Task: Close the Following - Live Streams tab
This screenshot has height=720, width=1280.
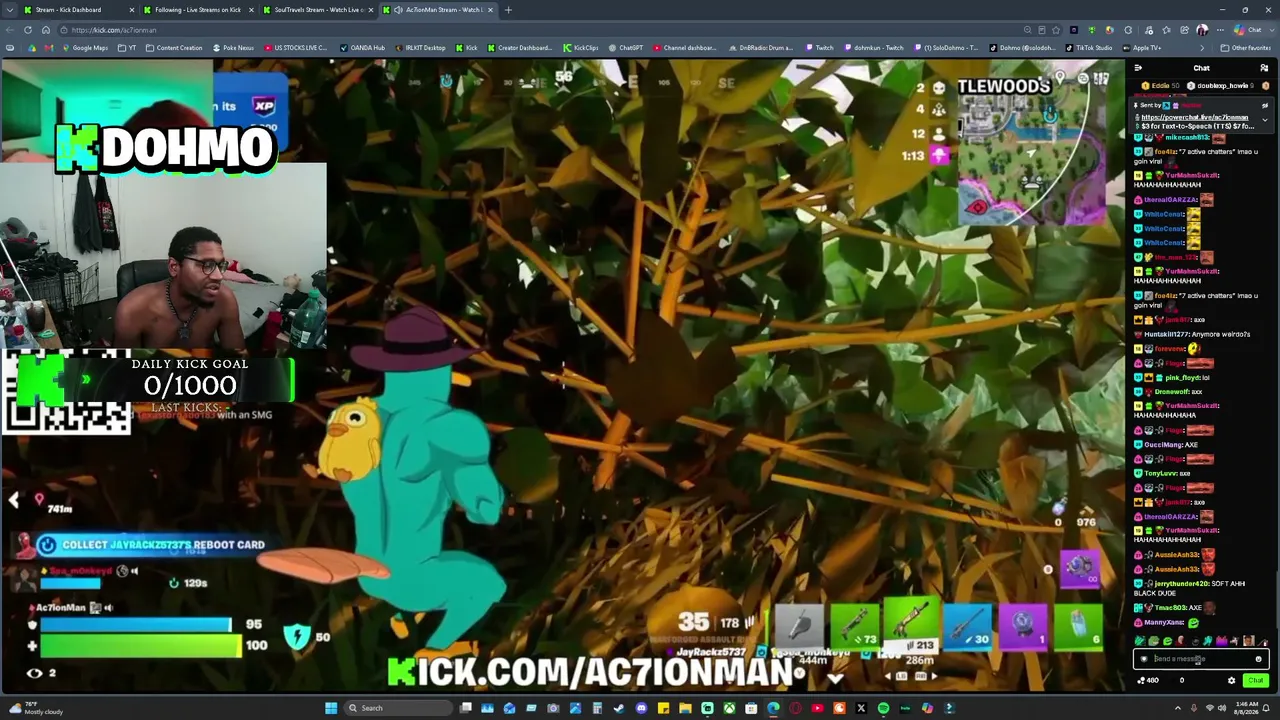Action: click(251, 10)
